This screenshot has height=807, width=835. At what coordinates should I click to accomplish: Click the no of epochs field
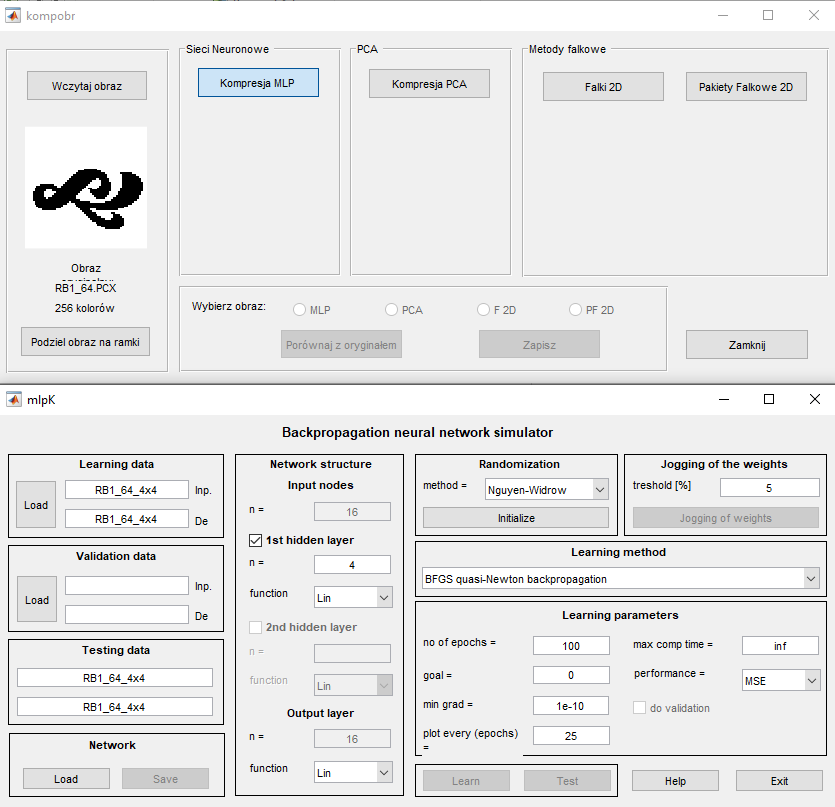571,645
